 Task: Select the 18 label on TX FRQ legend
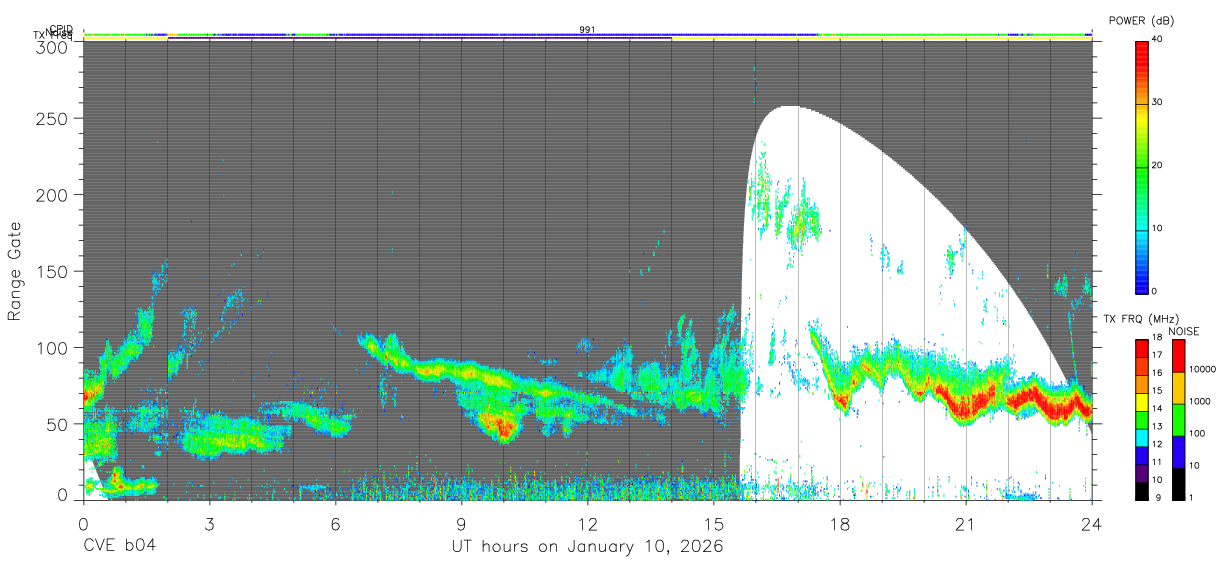click(x=1158, y=337)
